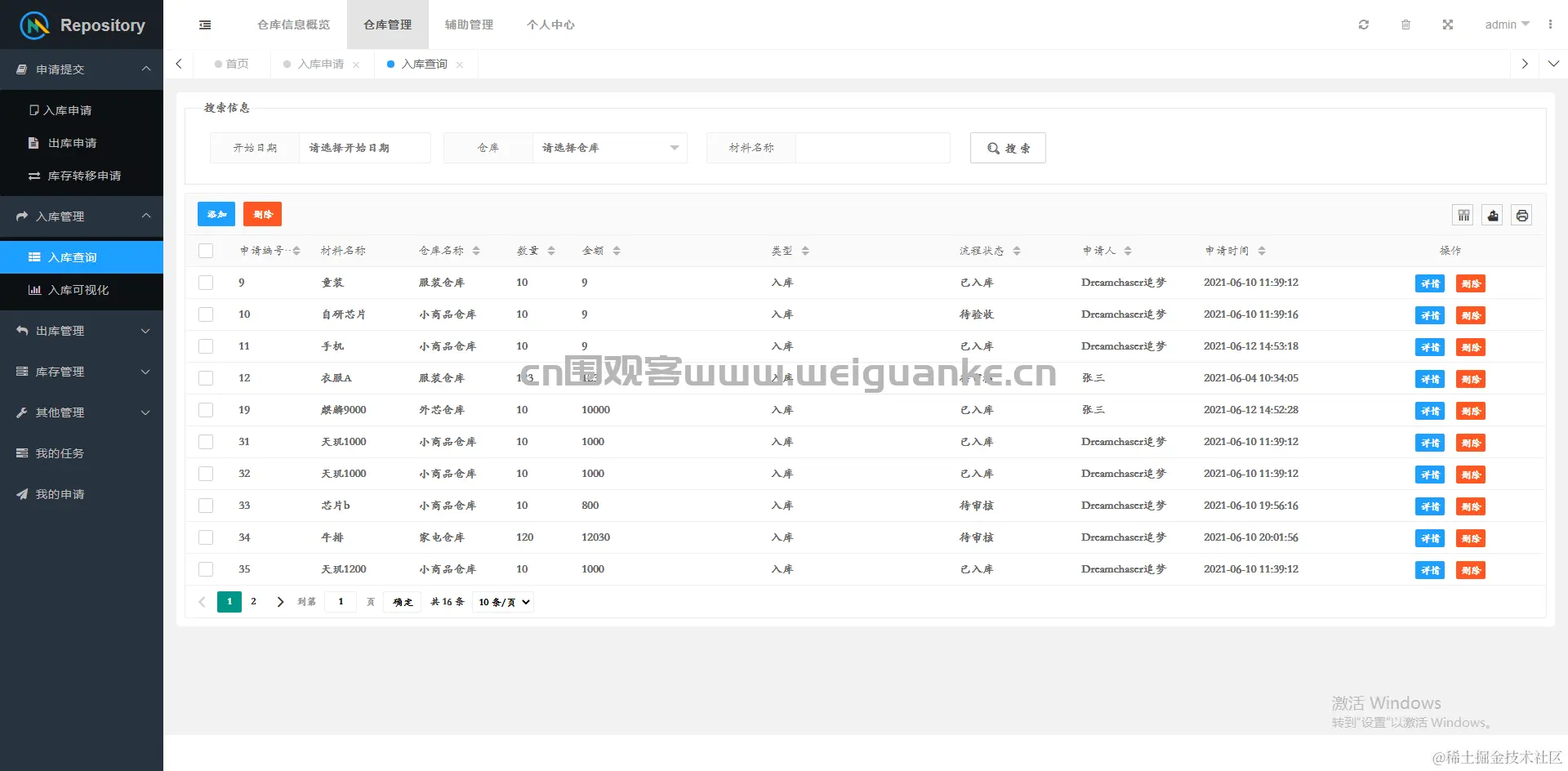Viewport: 1568px width, 771px height.
Task: Click the refresh icon in top bar
Action: click(1363, 25)
